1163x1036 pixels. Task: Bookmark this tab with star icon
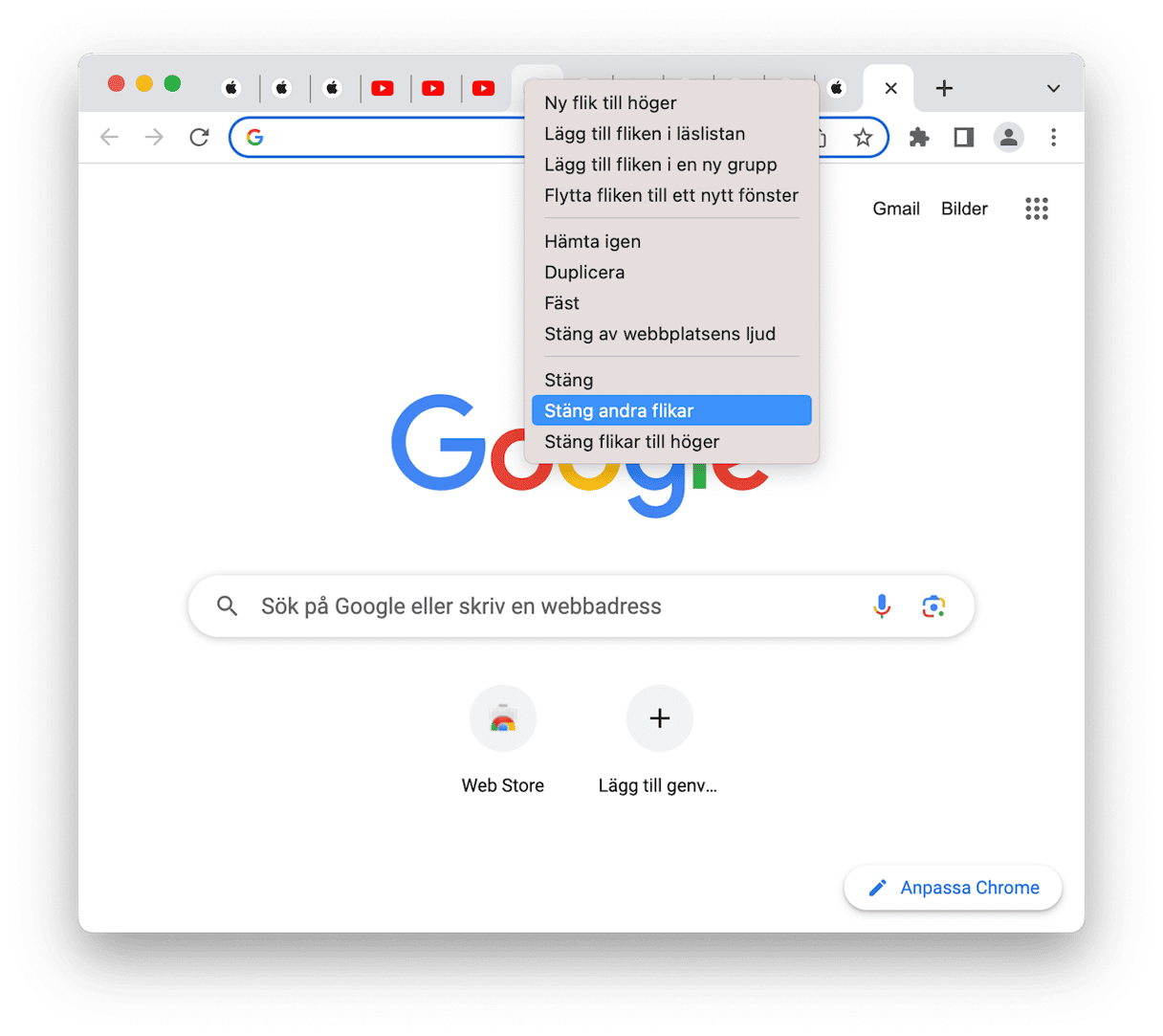tap(863, 138)
